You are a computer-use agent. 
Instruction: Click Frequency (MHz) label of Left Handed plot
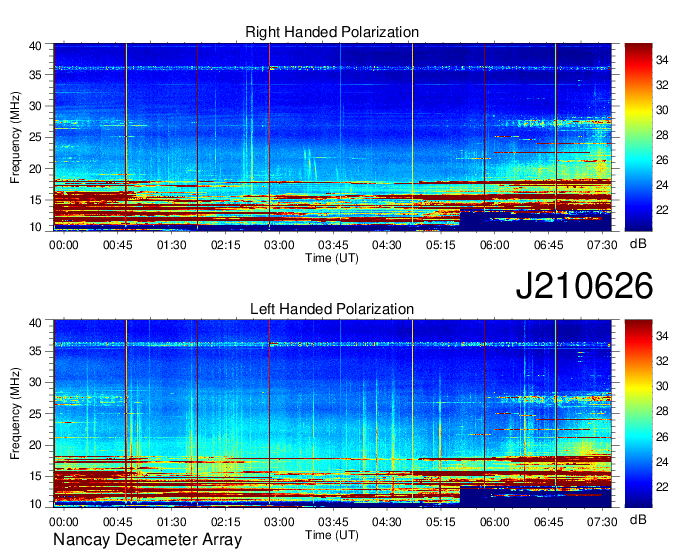tap(15, 414)
